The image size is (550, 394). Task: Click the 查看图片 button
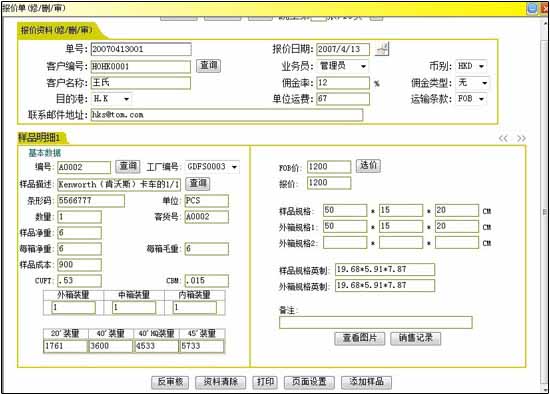[360, 338]
